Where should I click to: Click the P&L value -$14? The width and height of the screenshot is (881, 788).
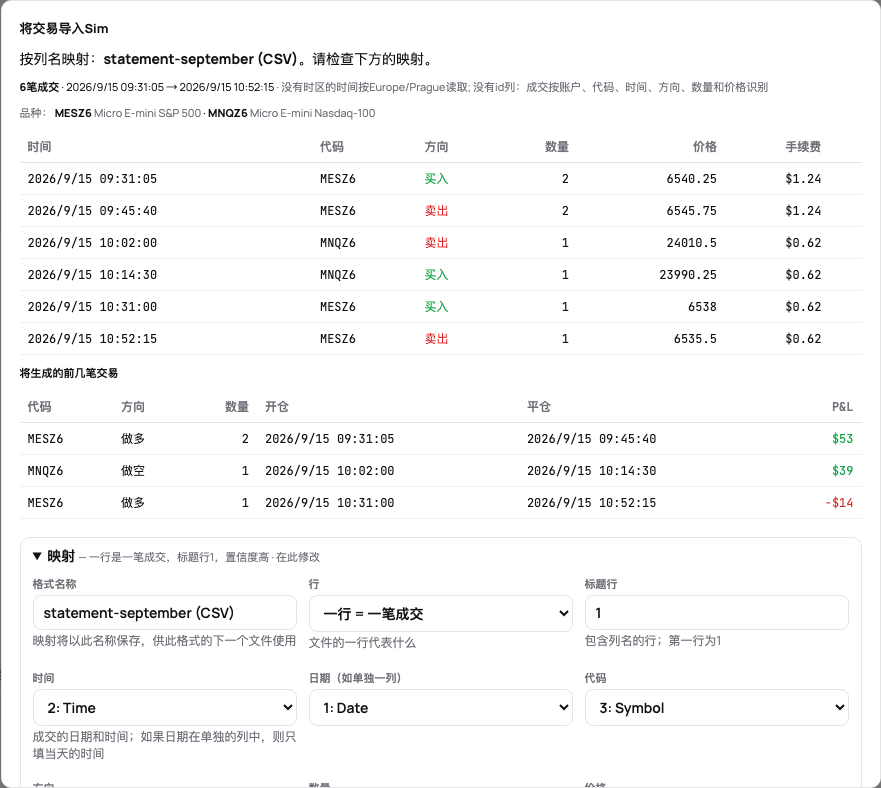coord(839,503)
